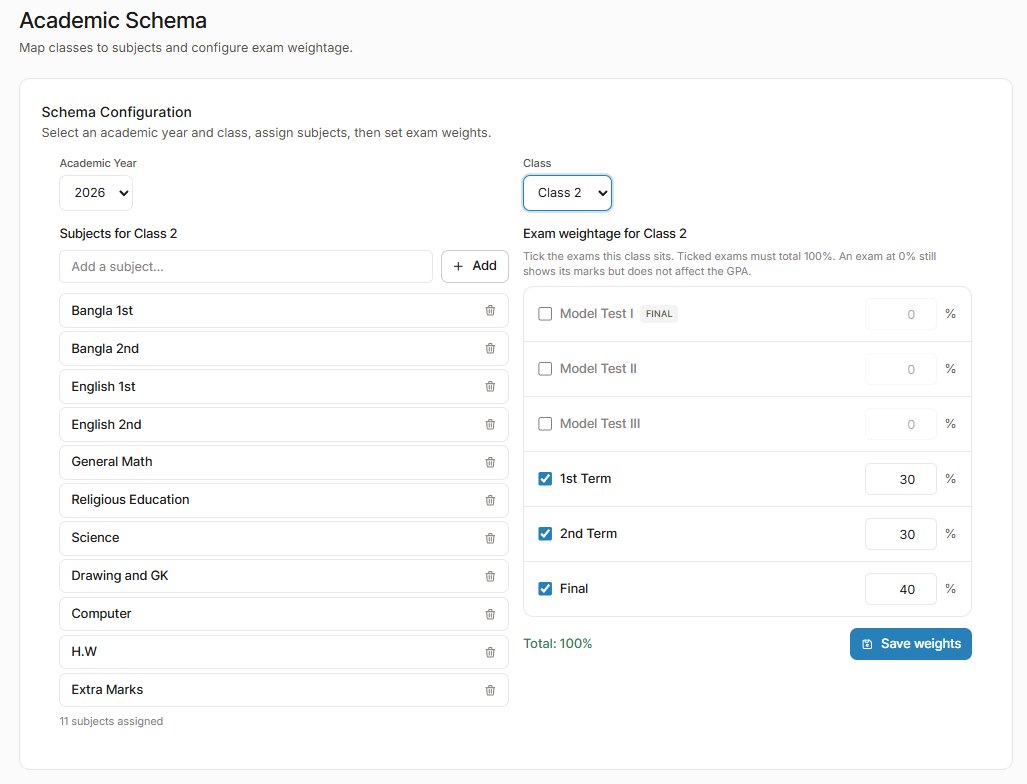
Task: Click the Science subject name
Action: [x=96, y=538]
